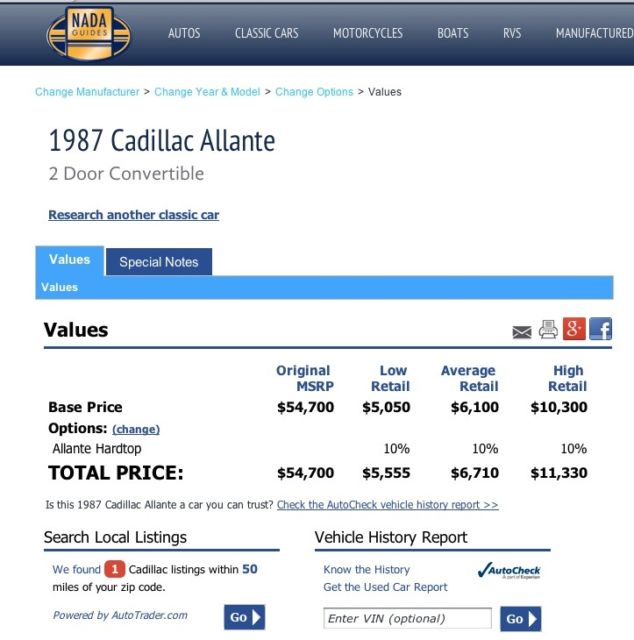Click the Enter VIN input field

(x=407, y=619)
